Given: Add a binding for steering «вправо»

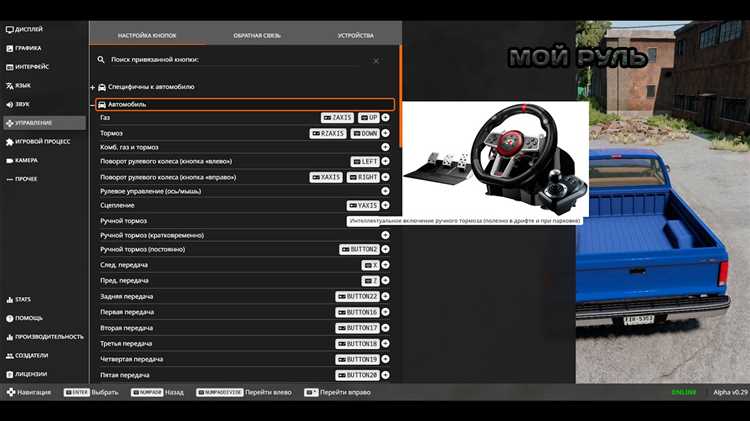Looking at the screenshot, I should point(386,177).
